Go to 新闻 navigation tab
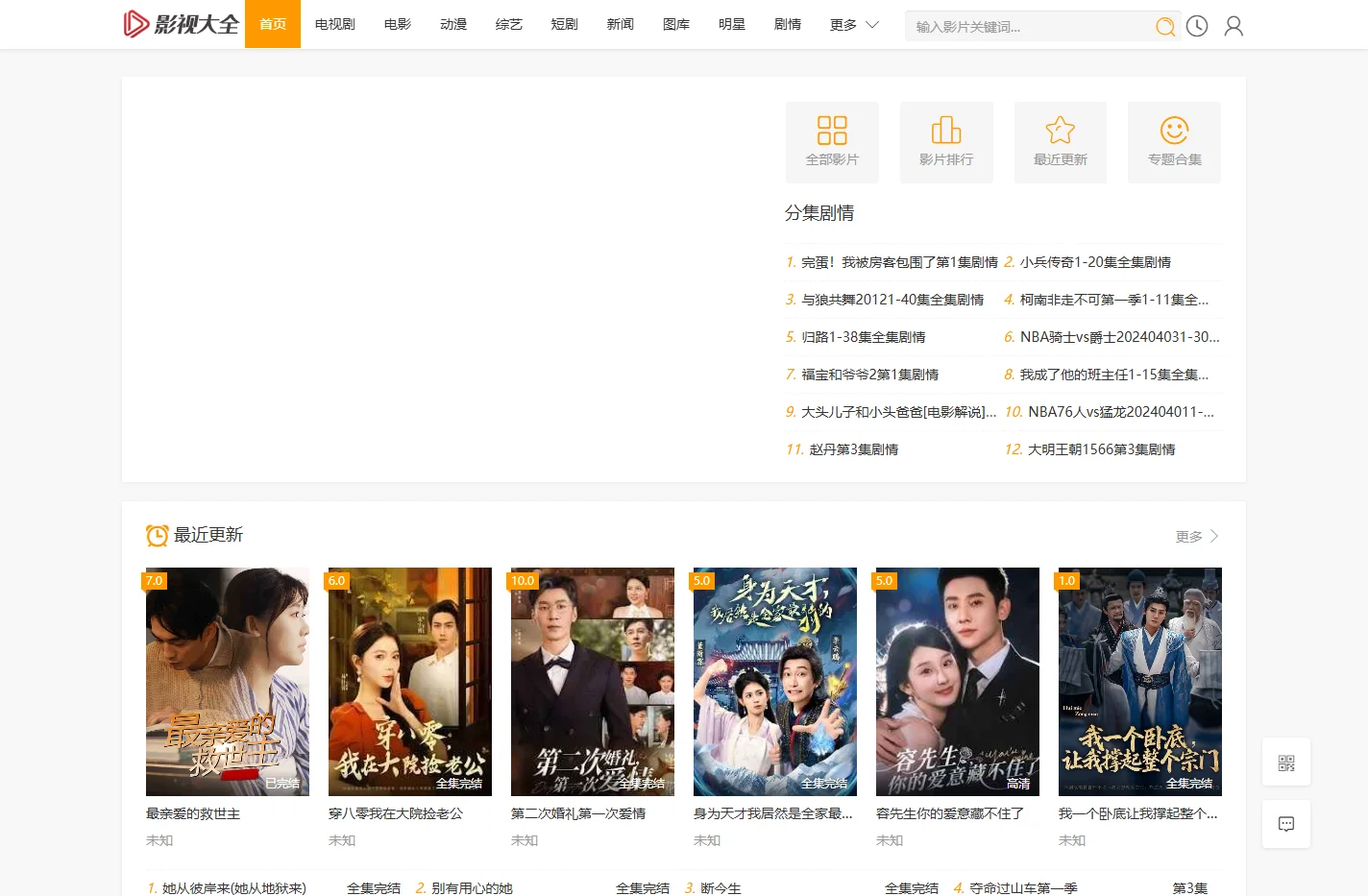This screenshot has width=1368, height=896. coord(621,24)
